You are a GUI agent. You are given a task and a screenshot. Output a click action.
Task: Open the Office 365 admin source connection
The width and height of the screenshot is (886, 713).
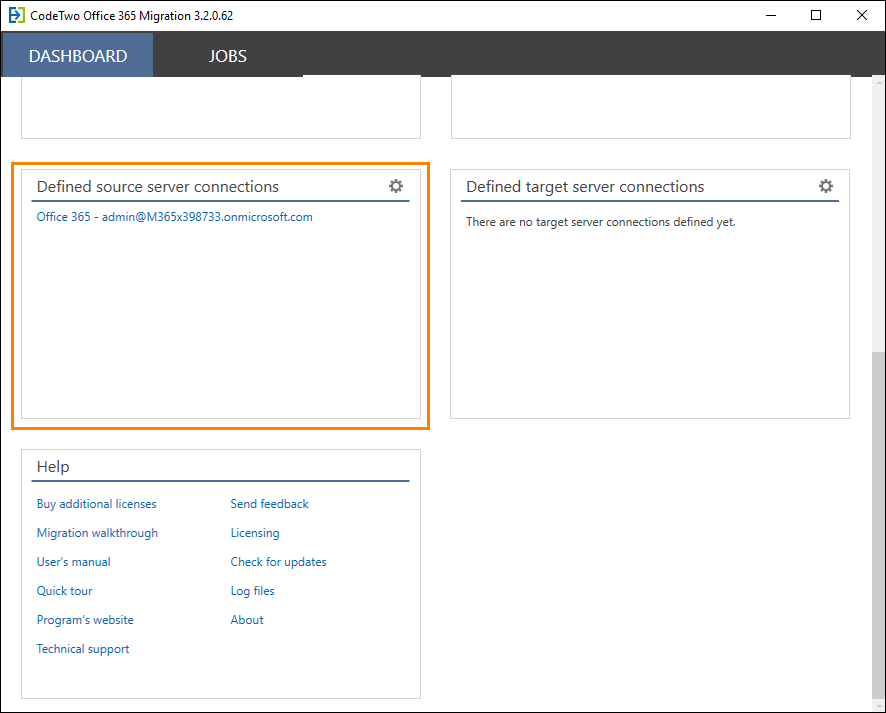click(x=175, y=217)
